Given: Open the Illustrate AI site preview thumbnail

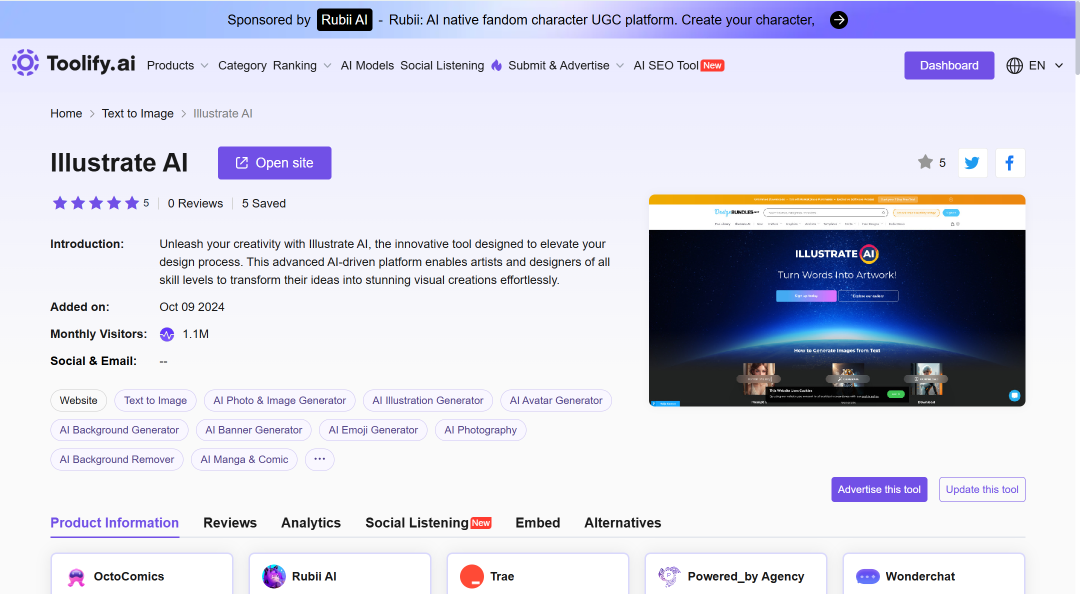Looking at the screenshot, I should coord(837,300).
